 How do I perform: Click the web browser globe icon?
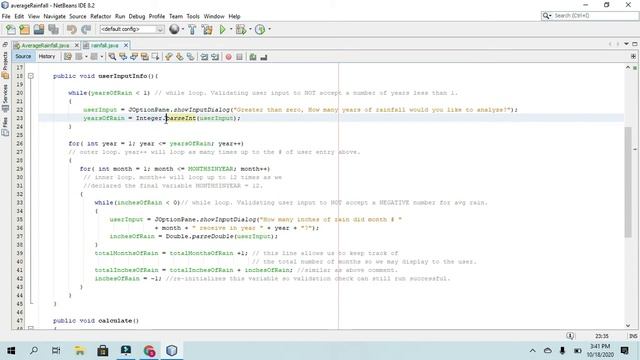tap(174, 29)
